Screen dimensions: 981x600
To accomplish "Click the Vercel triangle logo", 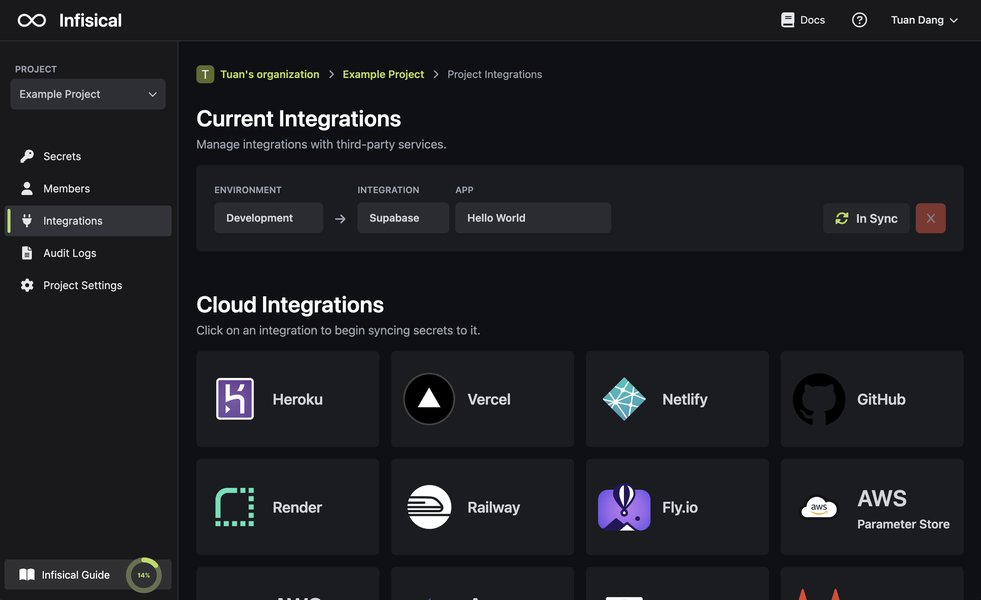I will click(x=429, y=399).
